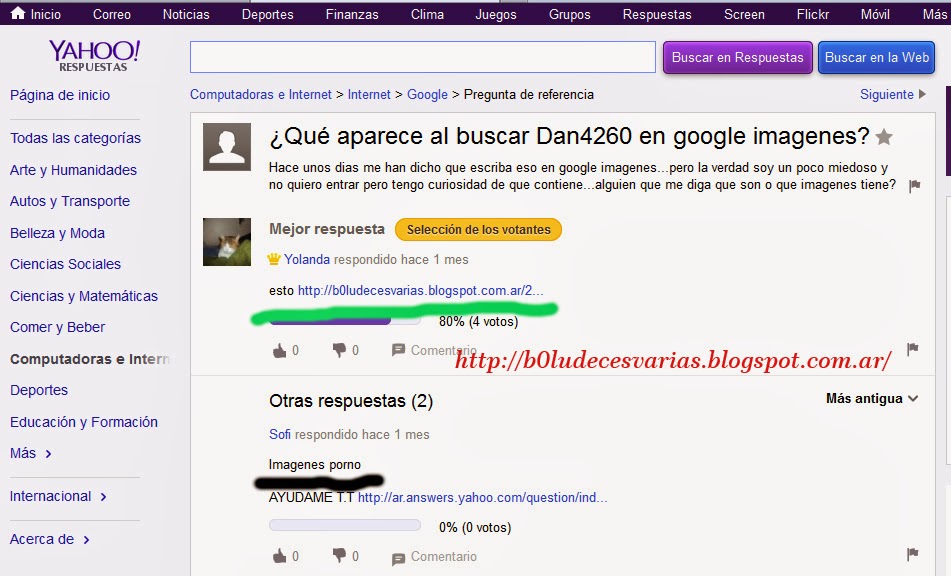
Task: Open Ciencias Sociales category
Action: 66,264
